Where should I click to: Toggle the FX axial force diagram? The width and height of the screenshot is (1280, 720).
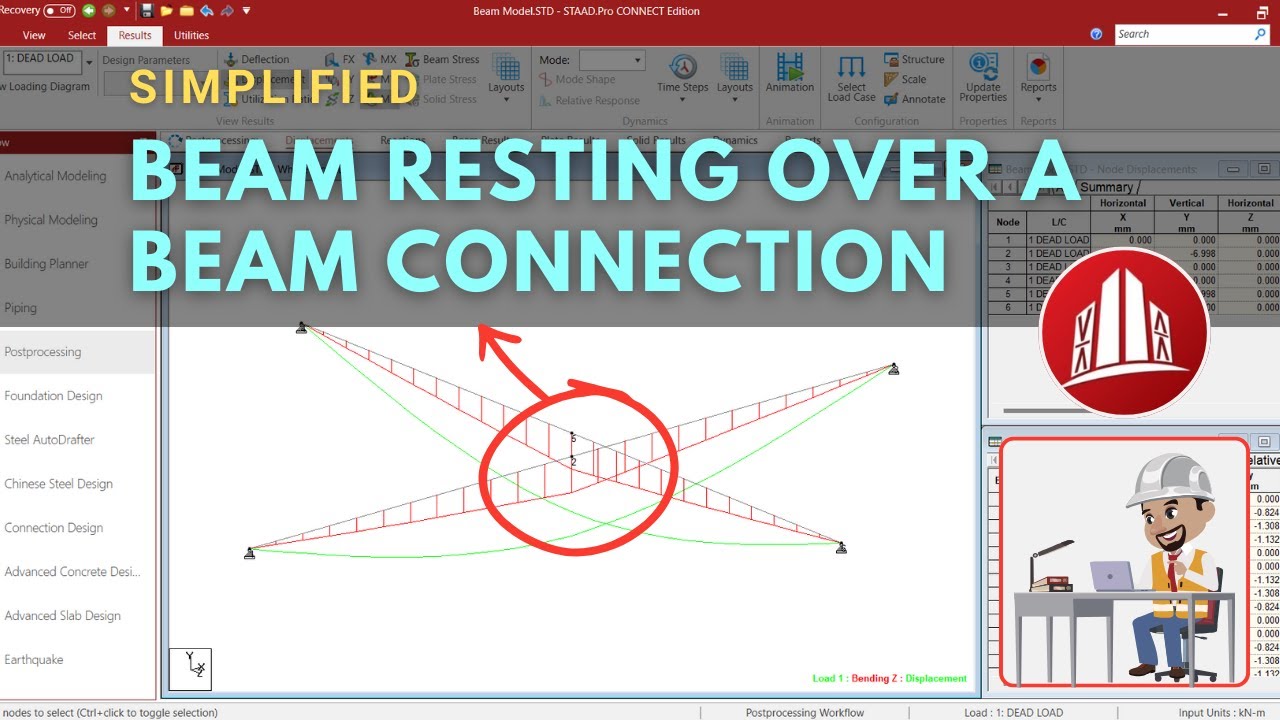coord(341,59)
